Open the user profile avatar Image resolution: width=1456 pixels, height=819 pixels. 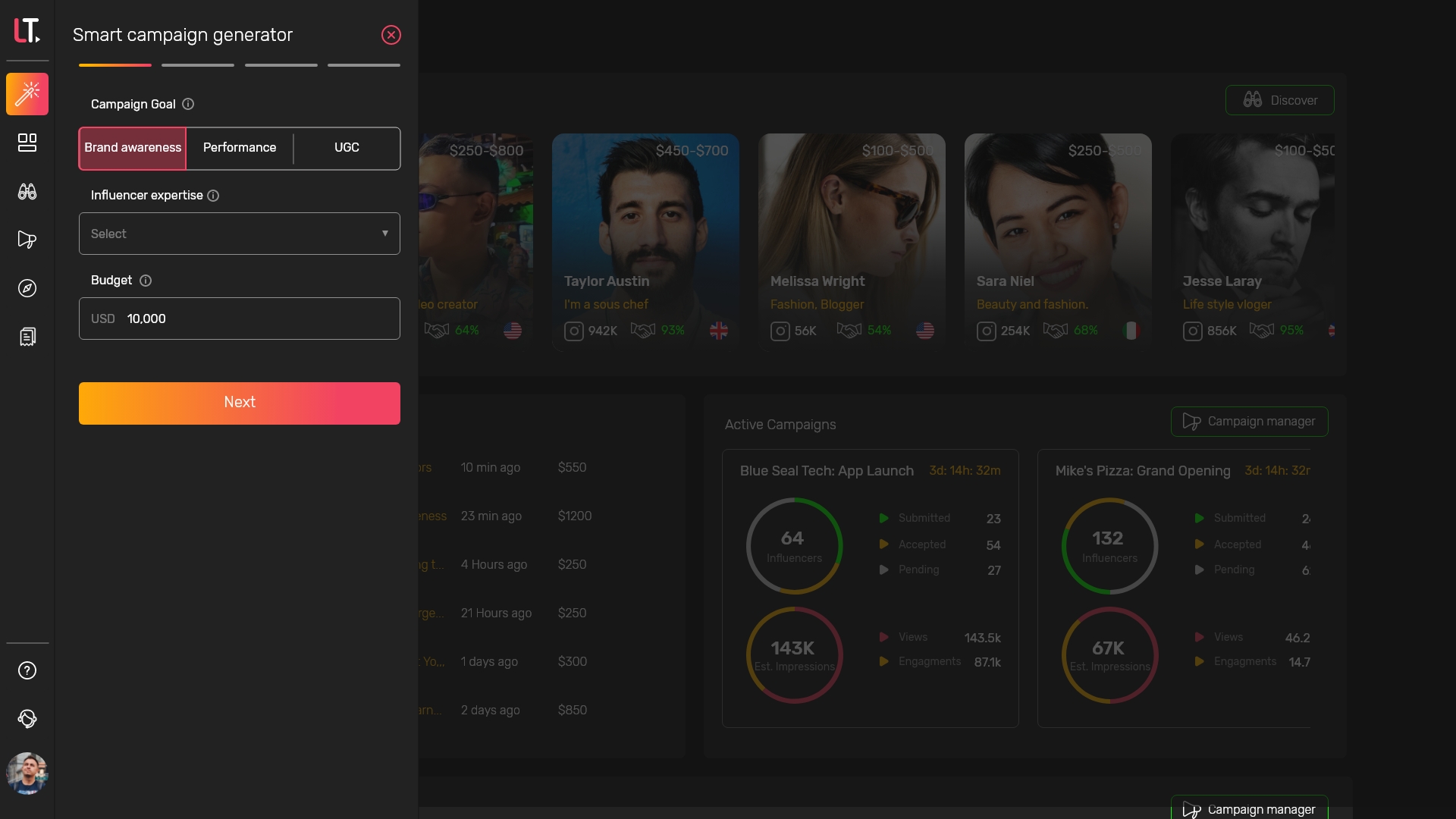(x=27, y=773)
